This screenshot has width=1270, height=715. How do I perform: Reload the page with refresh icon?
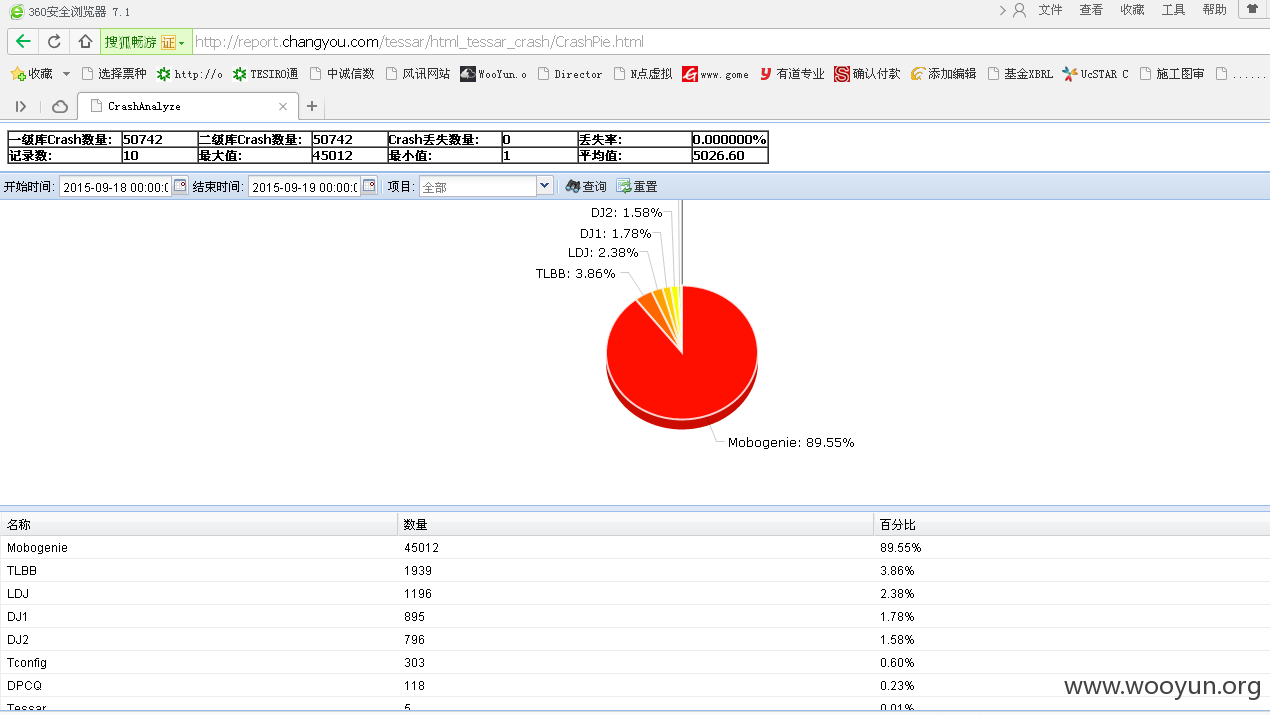coord(54,42)
